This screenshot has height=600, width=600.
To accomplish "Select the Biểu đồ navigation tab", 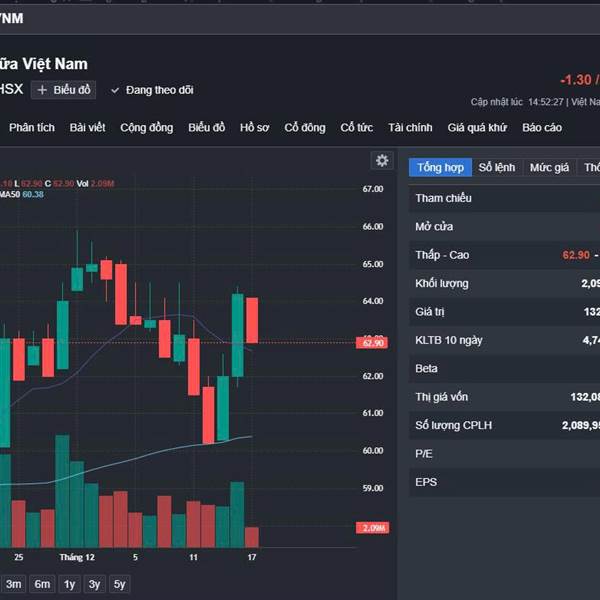I will point(206,128).
